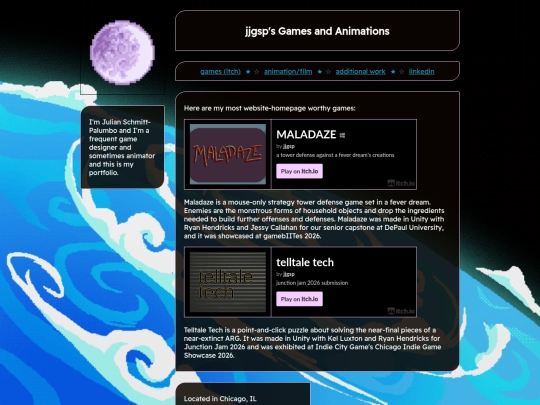The height and width of the screenshot is (405, 540).
Task: Open the linkedin link
Action: (422, 72)
